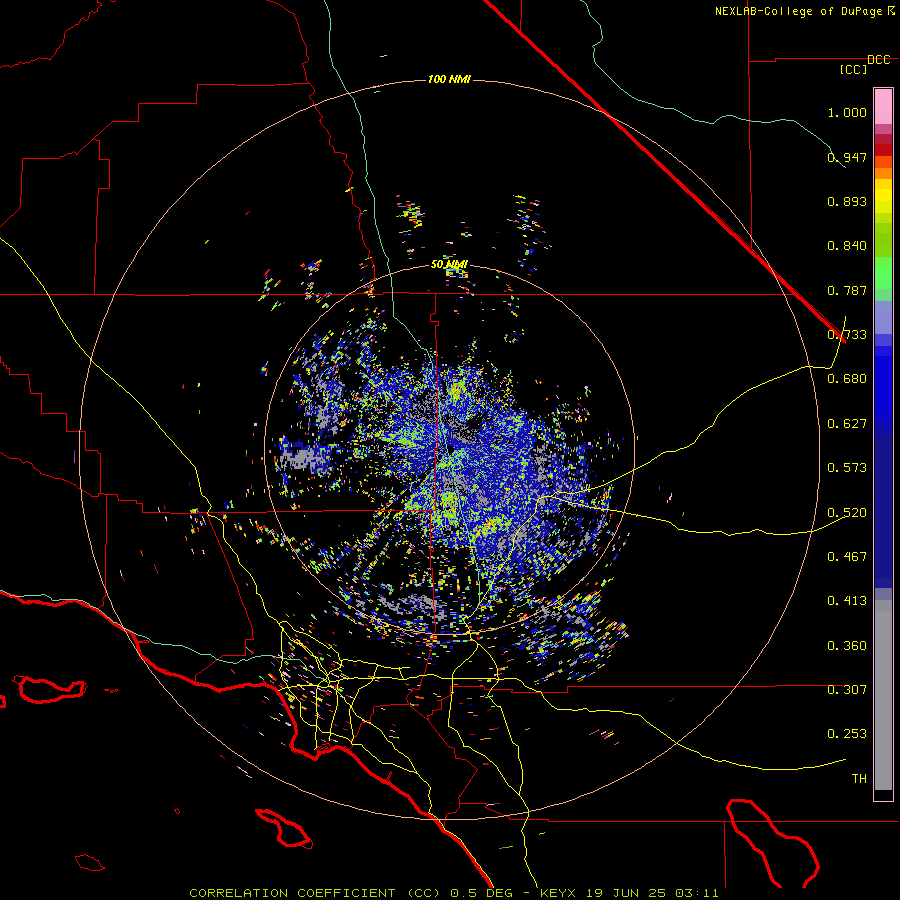Click the 0.307 legend value
This screenshot has width=900, height=900.
pos(847,690)
